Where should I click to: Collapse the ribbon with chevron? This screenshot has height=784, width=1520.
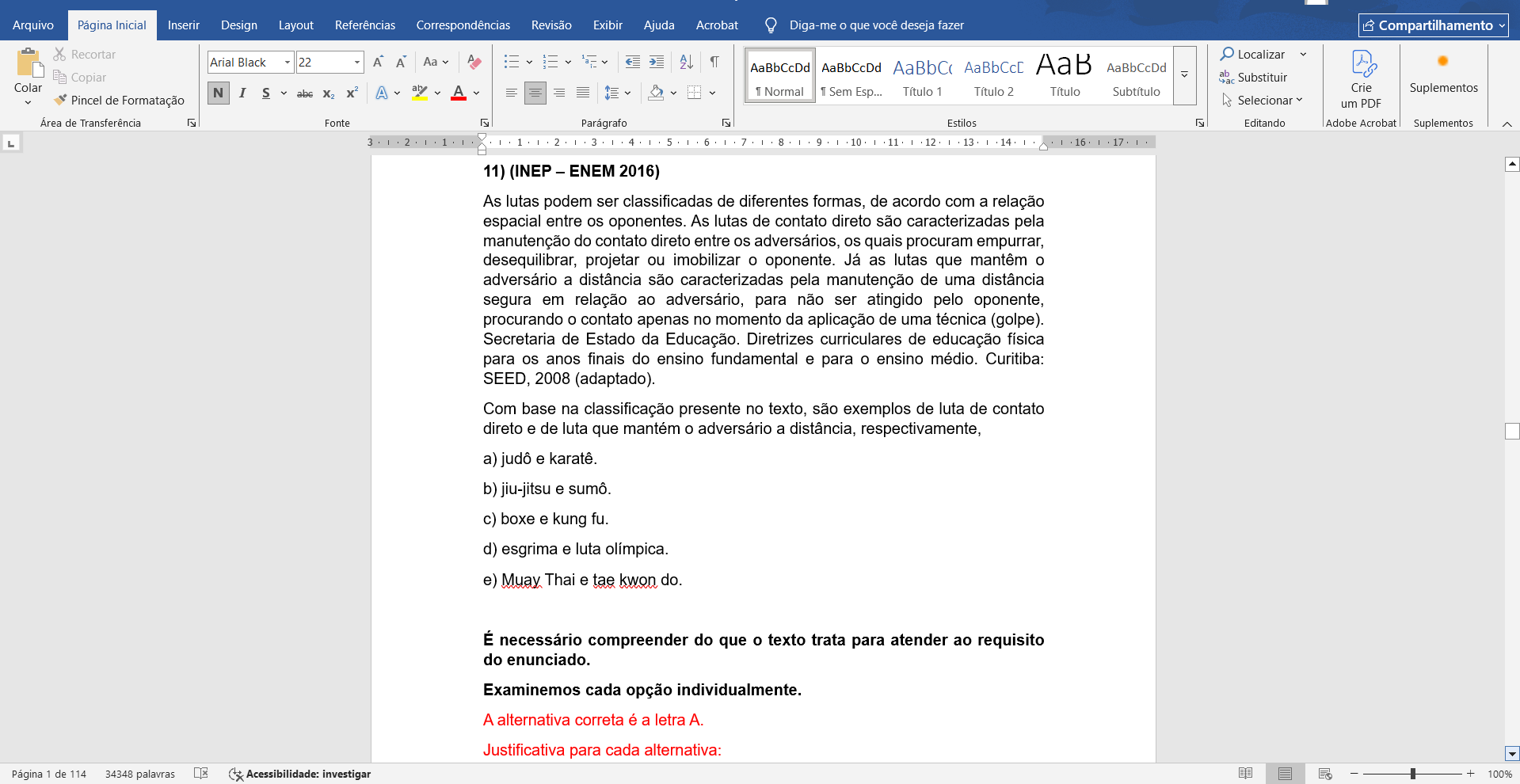pyautogui.click(x=1507, y=124)
